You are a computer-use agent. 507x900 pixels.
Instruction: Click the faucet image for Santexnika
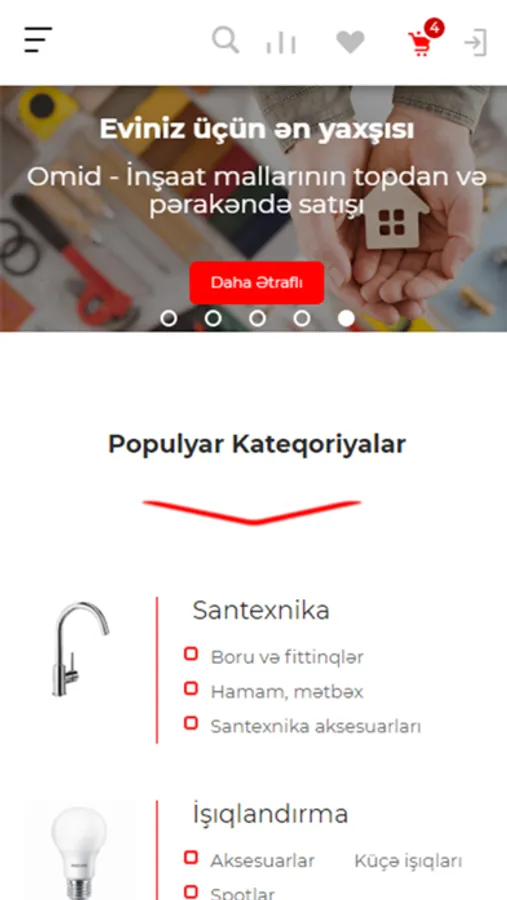81,649
